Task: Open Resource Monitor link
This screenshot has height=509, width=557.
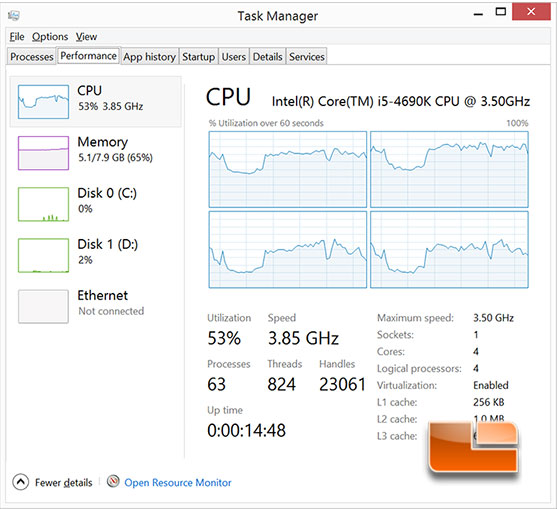Action: (x=178, y=482)
